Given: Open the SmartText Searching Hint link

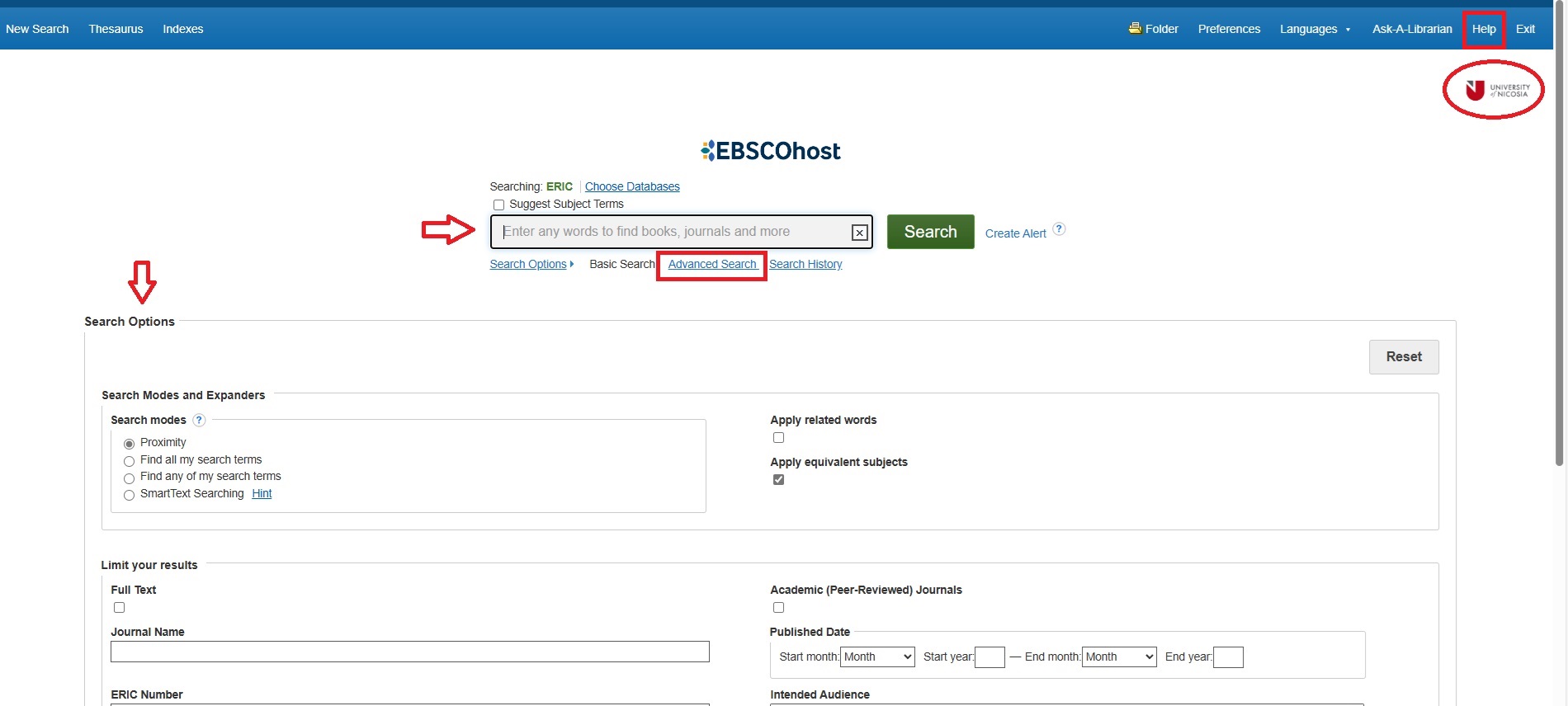Looking at the screenshot, I should pos(262,493).
